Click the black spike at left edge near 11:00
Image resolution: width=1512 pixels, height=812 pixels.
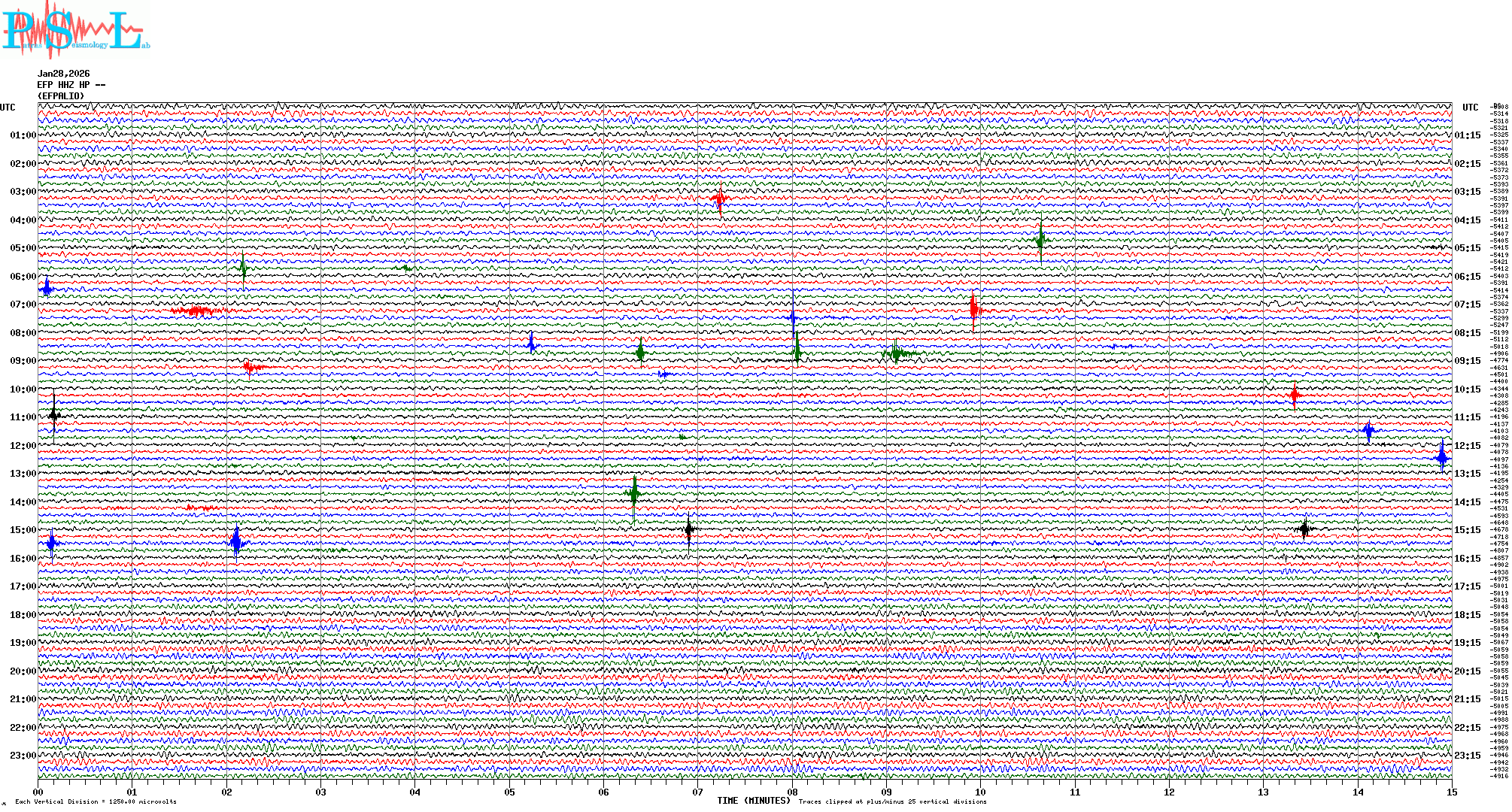(x=54, y=414)
